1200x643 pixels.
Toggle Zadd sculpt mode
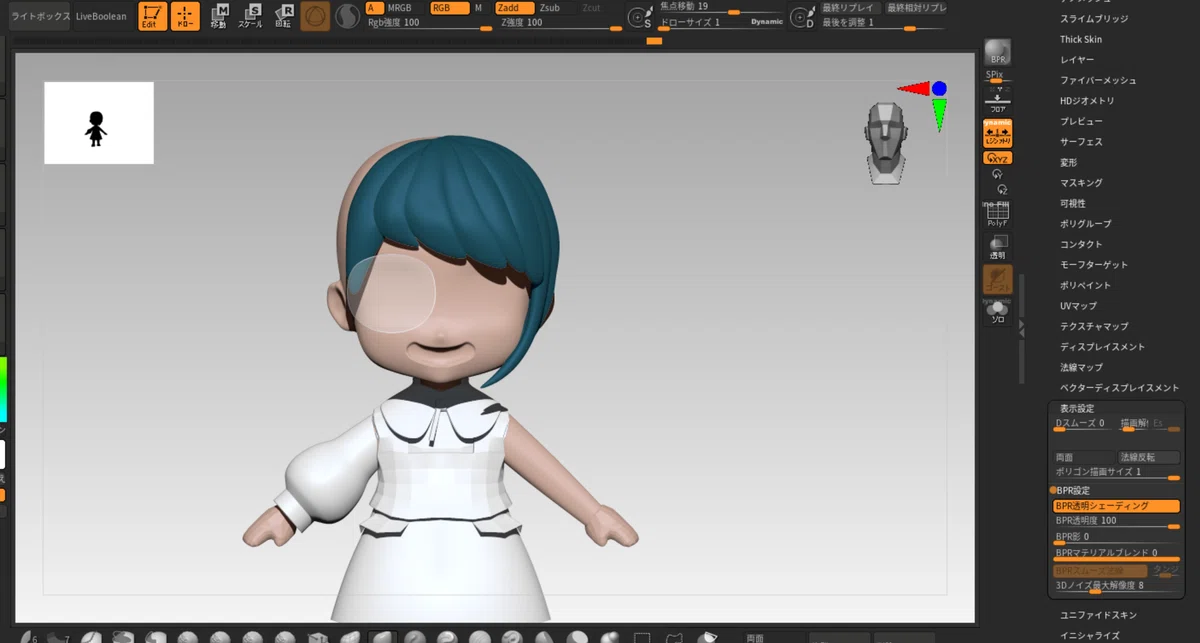515,7
